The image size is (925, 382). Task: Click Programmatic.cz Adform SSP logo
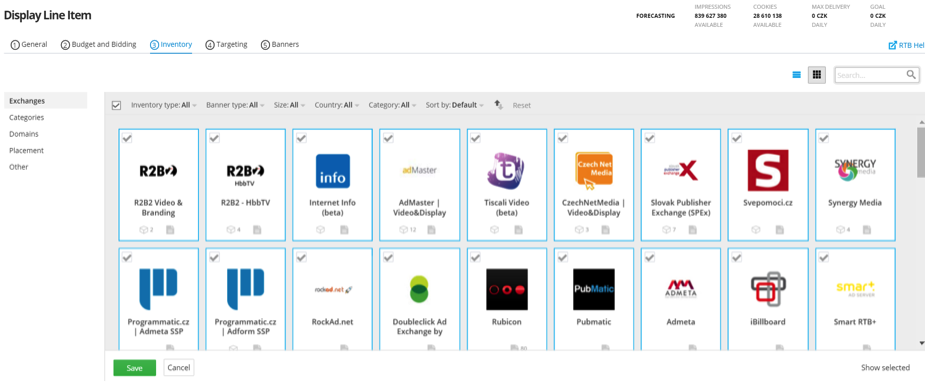245,289
